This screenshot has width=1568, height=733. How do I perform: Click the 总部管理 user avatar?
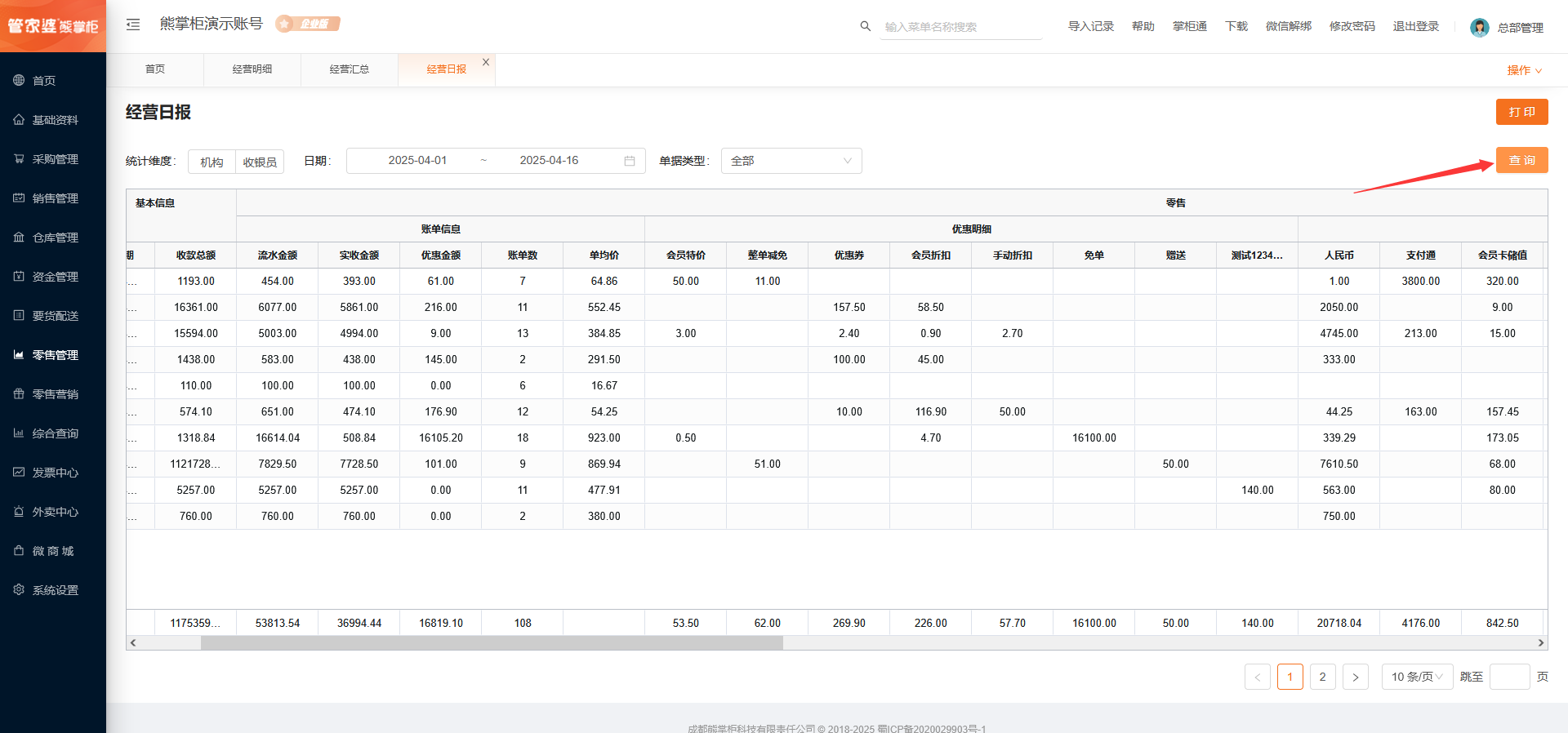(1479, 28)
